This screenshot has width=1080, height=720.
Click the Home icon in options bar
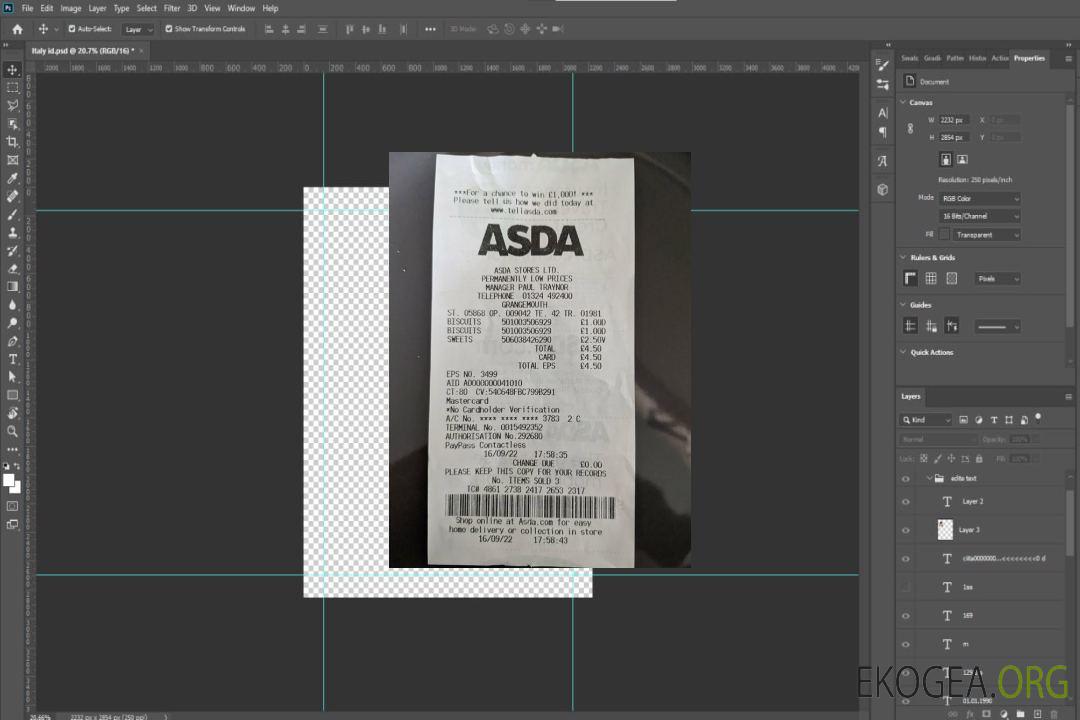[17, 29]
